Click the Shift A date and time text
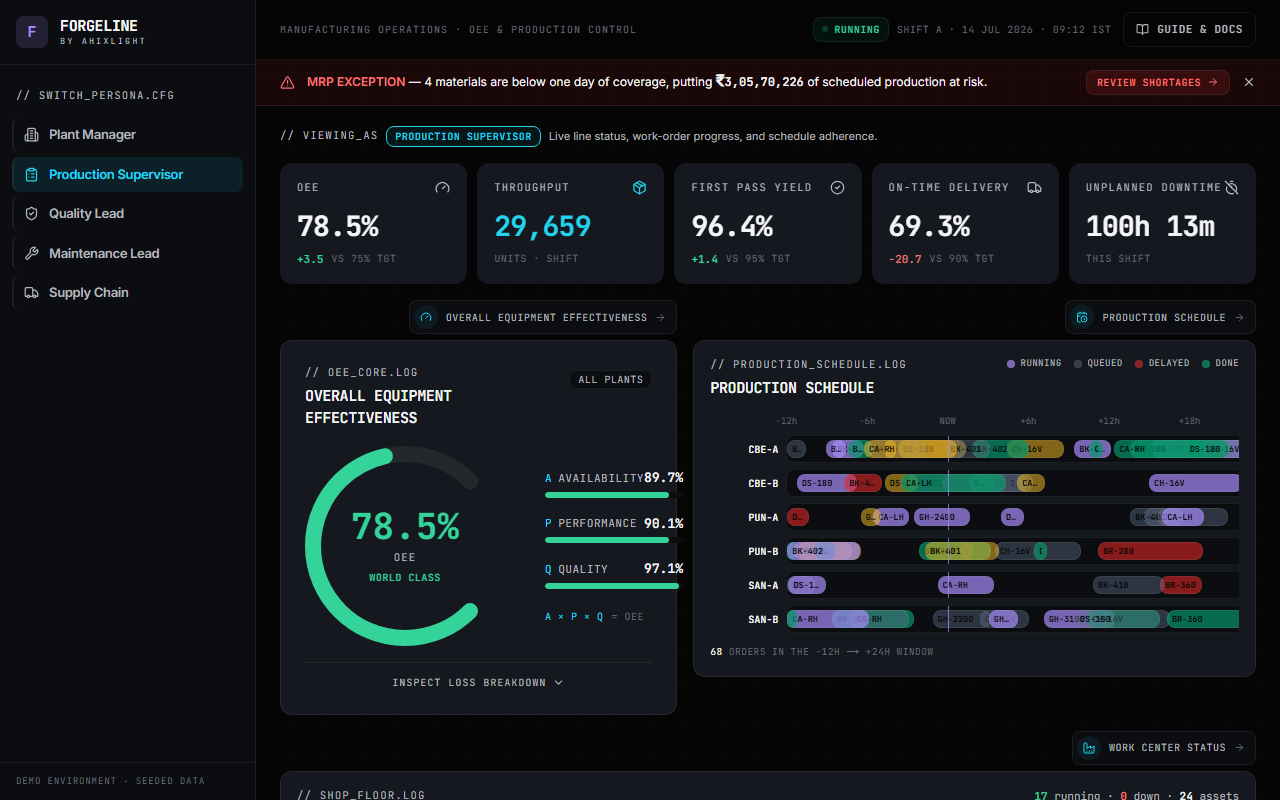 point(1004,30)
